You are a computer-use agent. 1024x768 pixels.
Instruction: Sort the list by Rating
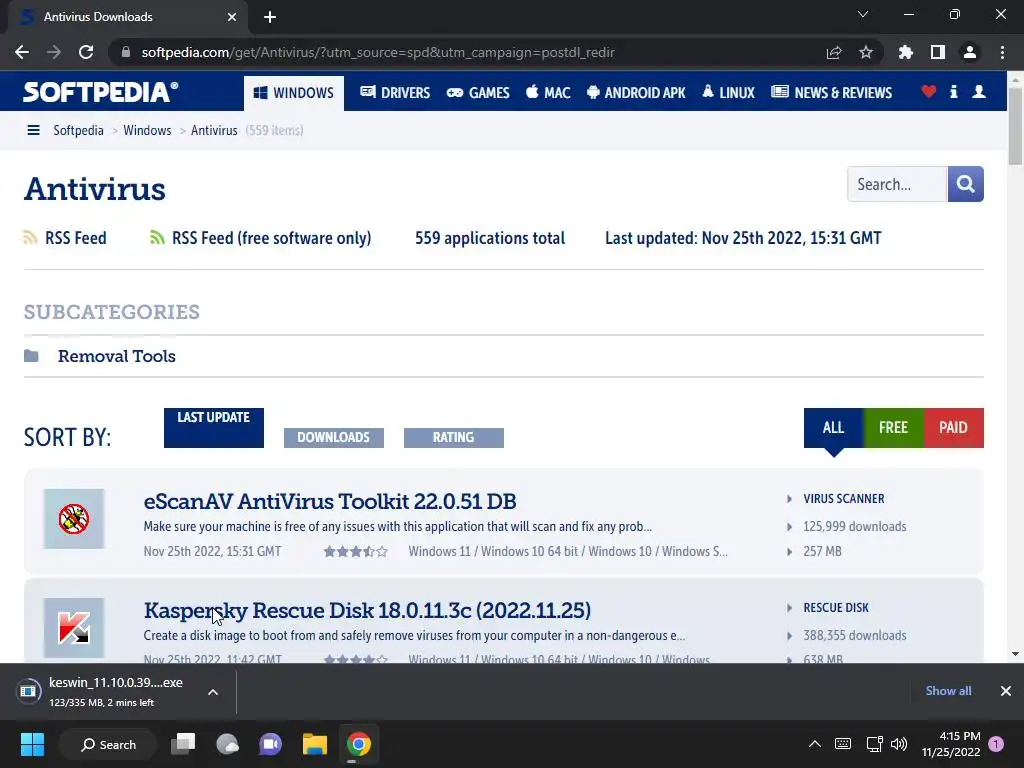(454, 438)
